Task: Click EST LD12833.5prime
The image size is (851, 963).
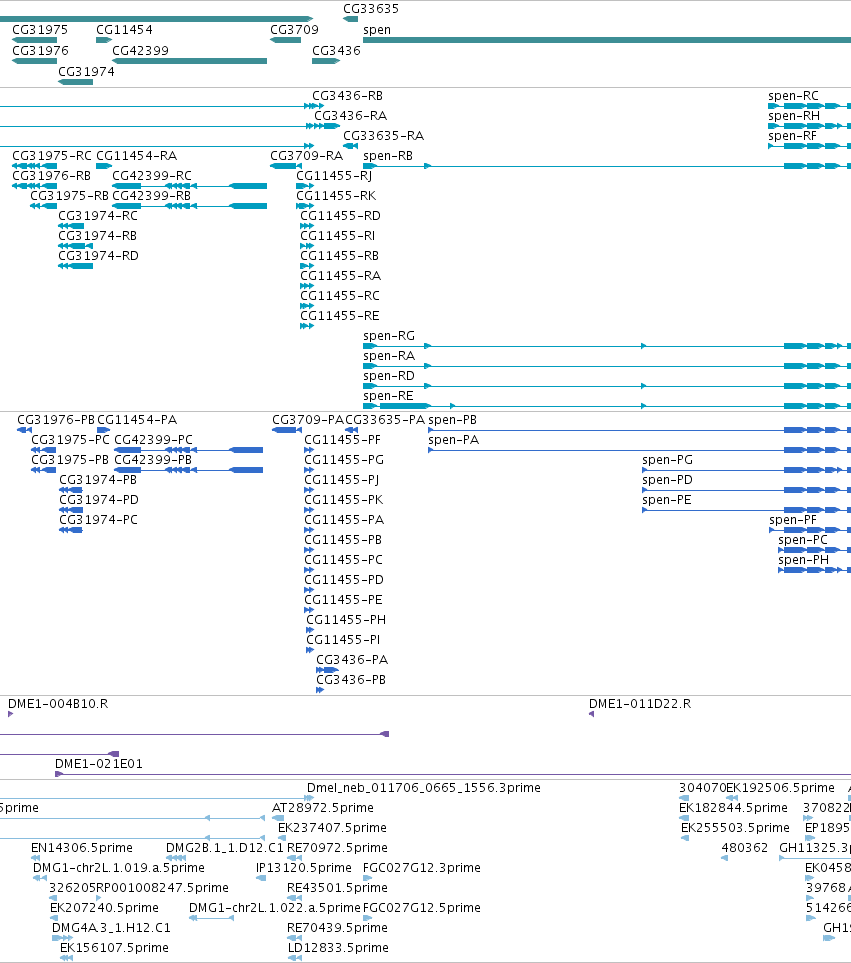Action: click(338, 948)
